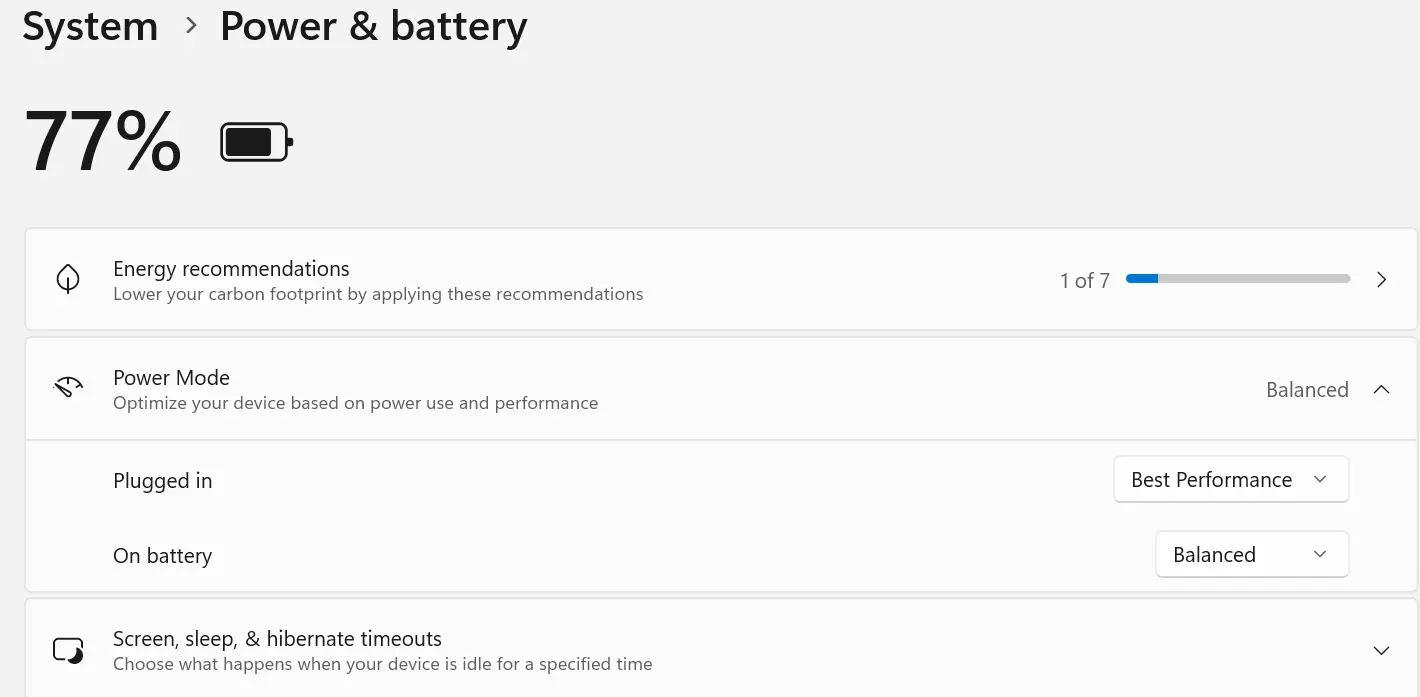Open Energy recommendations via right arrow

[x=1381, y=280]
